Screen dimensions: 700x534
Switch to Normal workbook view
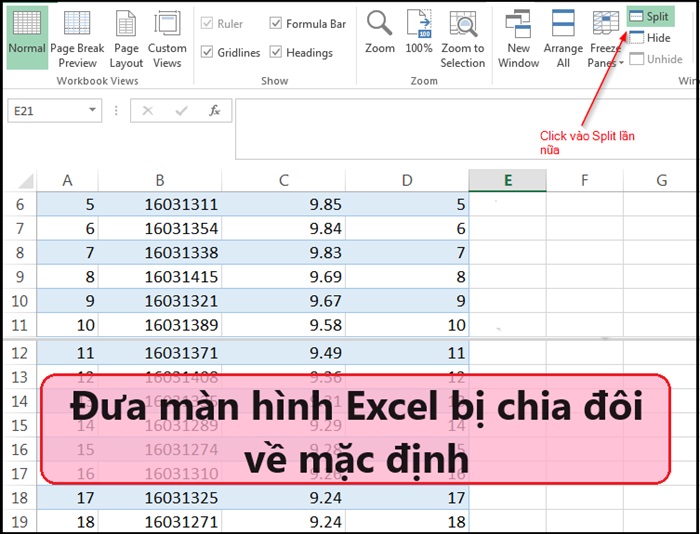pos(27,37)
